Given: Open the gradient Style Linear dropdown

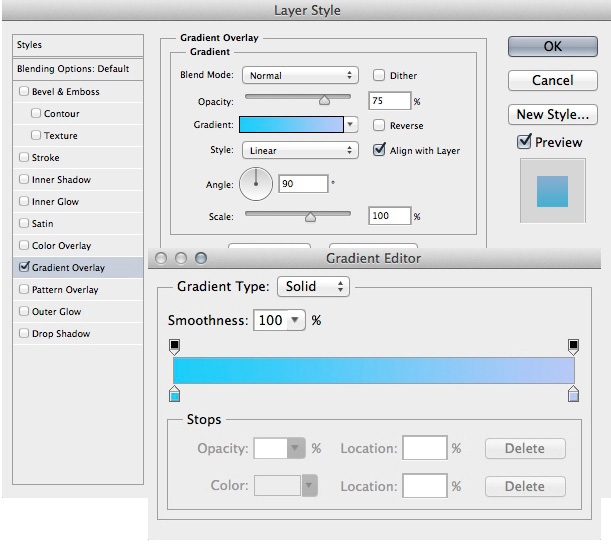Looking at the screenshot, I should click(300, 150).
